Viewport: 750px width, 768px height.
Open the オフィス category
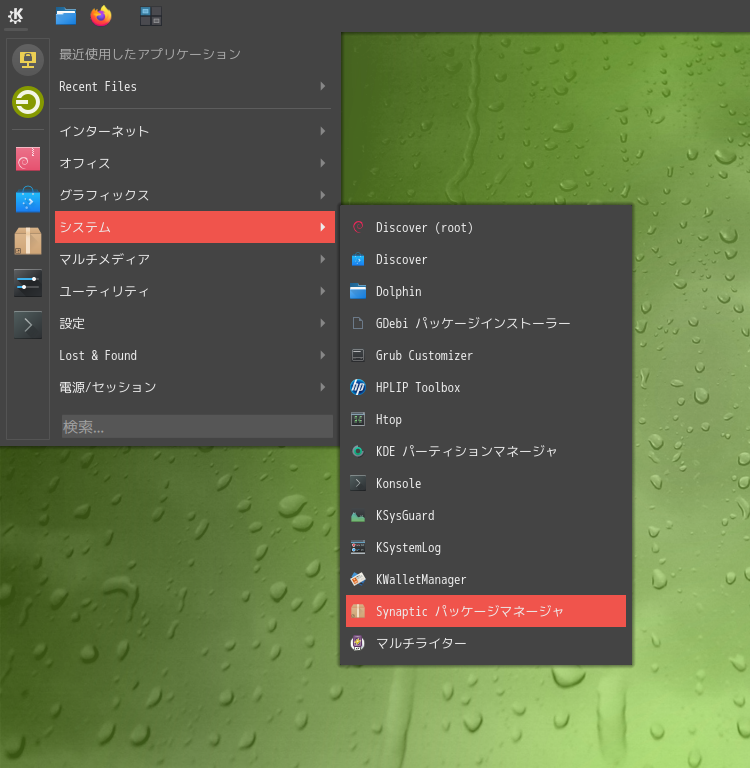[194, 163]
